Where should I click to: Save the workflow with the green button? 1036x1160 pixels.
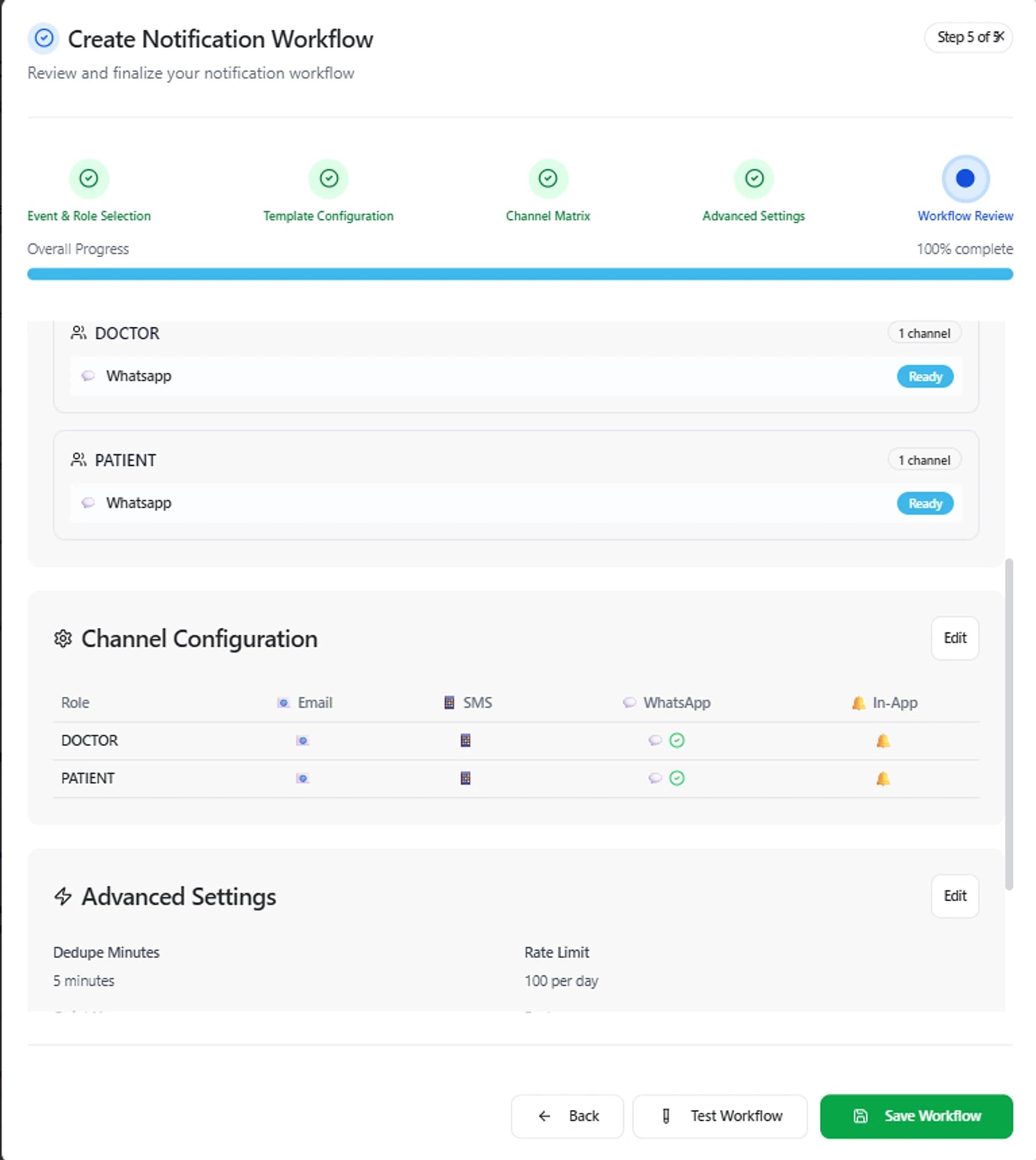tap(916, 1116)
